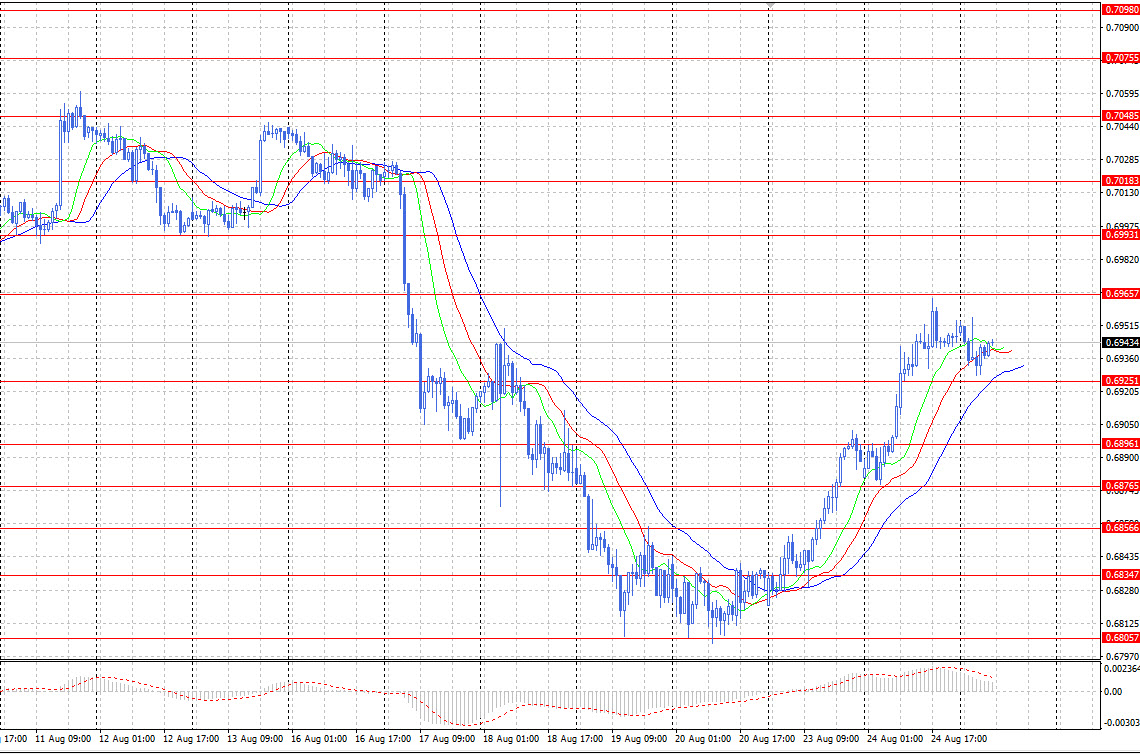Click the 11 Aug 09:00 time label
This screenshot has width=1140, height=754.
(x=63, y=739)
